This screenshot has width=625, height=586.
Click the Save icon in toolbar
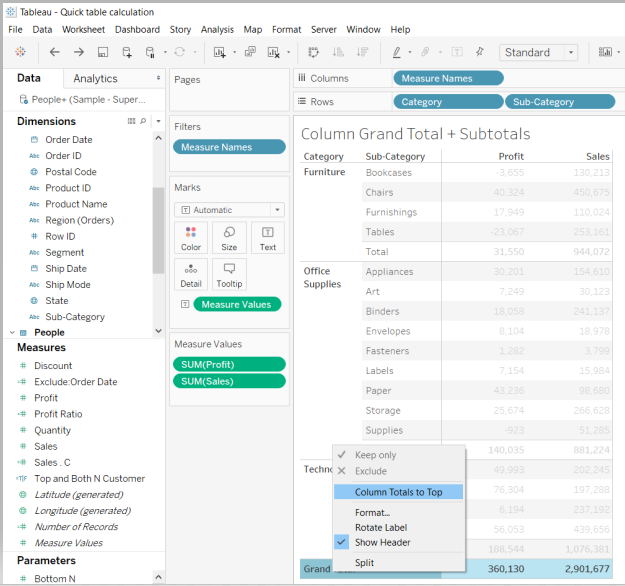pos(103,52)
